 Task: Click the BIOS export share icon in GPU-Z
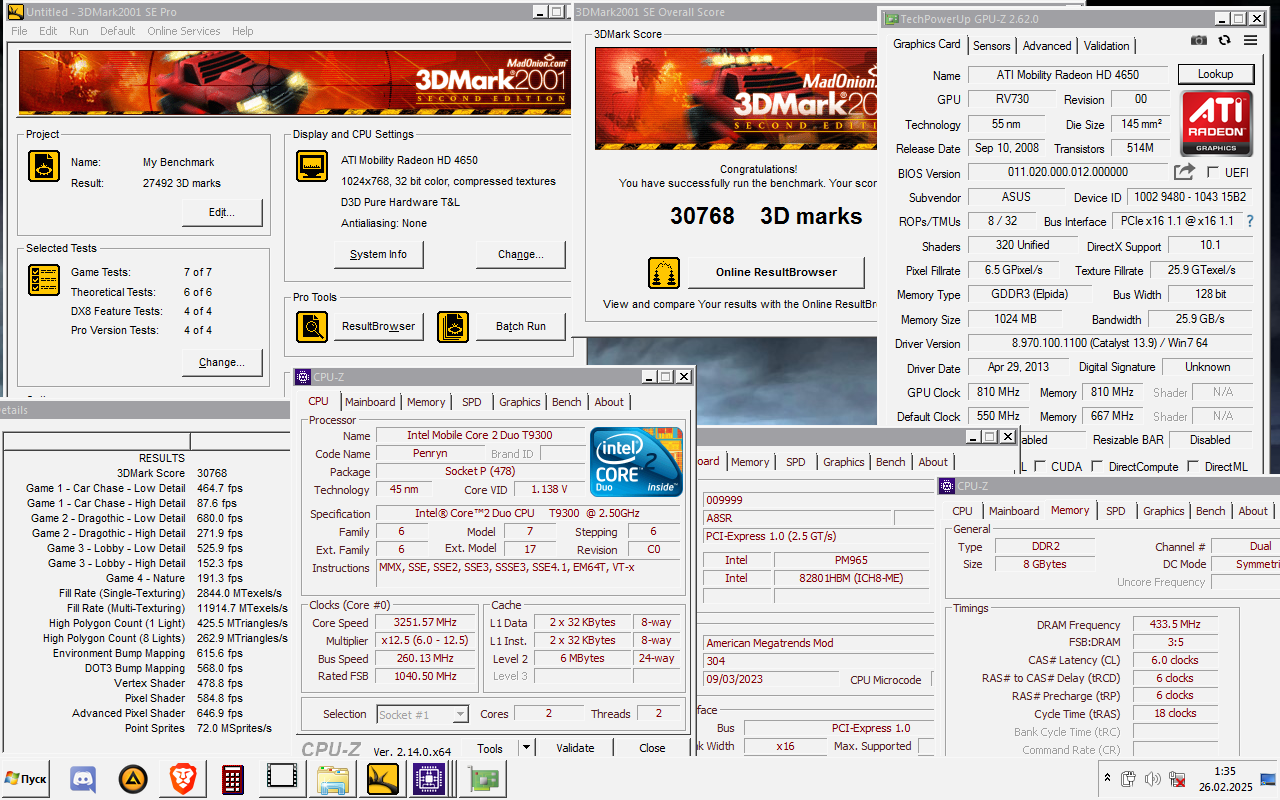1185,172
